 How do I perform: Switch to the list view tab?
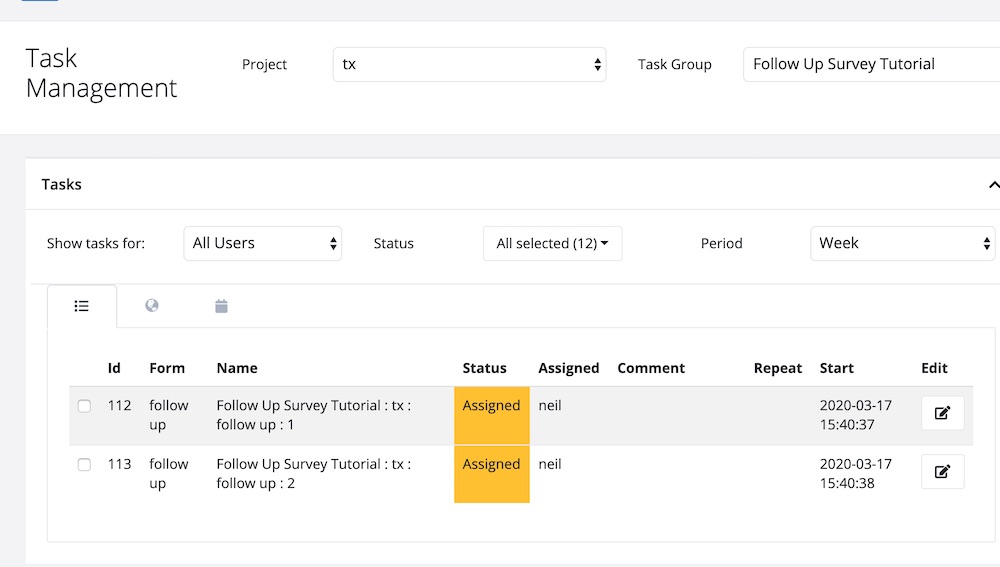[x=82, y=306]
